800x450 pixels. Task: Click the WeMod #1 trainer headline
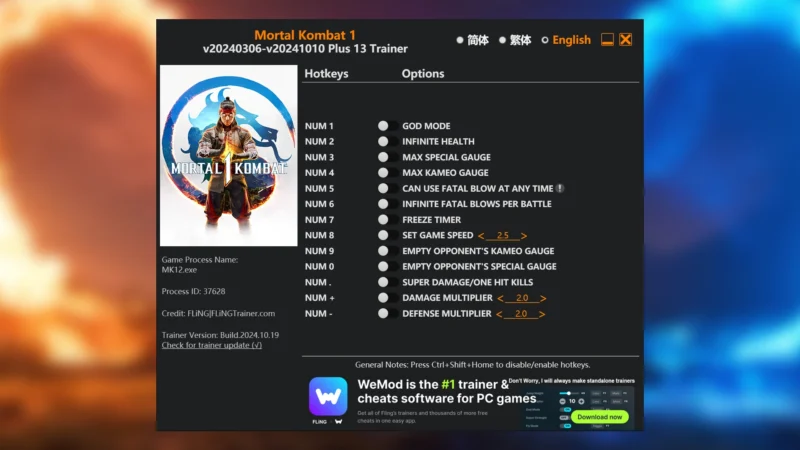tap(446, 391)
